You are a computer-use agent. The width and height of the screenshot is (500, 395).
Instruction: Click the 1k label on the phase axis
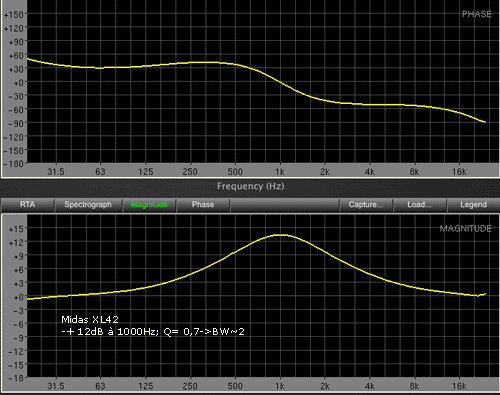pos(280,172)
